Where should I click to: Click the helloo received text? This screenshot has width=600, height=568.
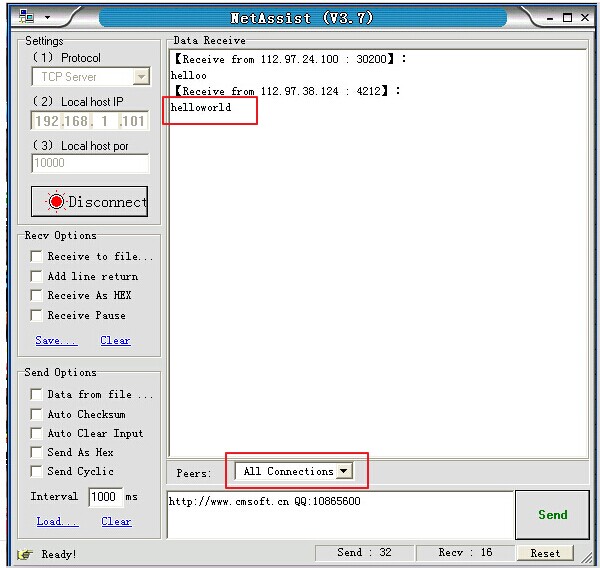(189, 75)
